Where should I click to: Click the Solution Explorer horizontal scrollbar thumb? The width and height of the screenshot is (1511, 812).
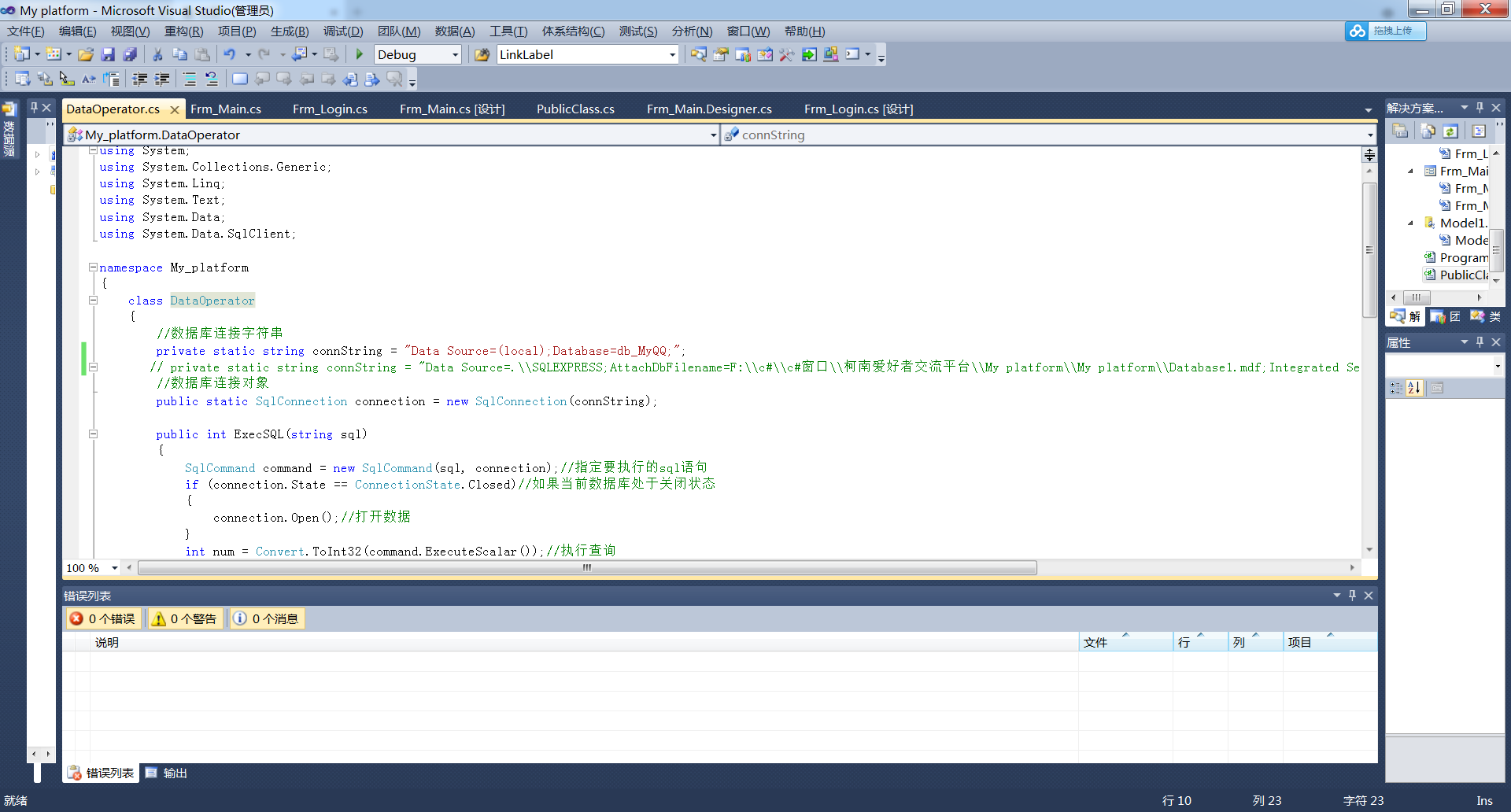pos(1417,297)
